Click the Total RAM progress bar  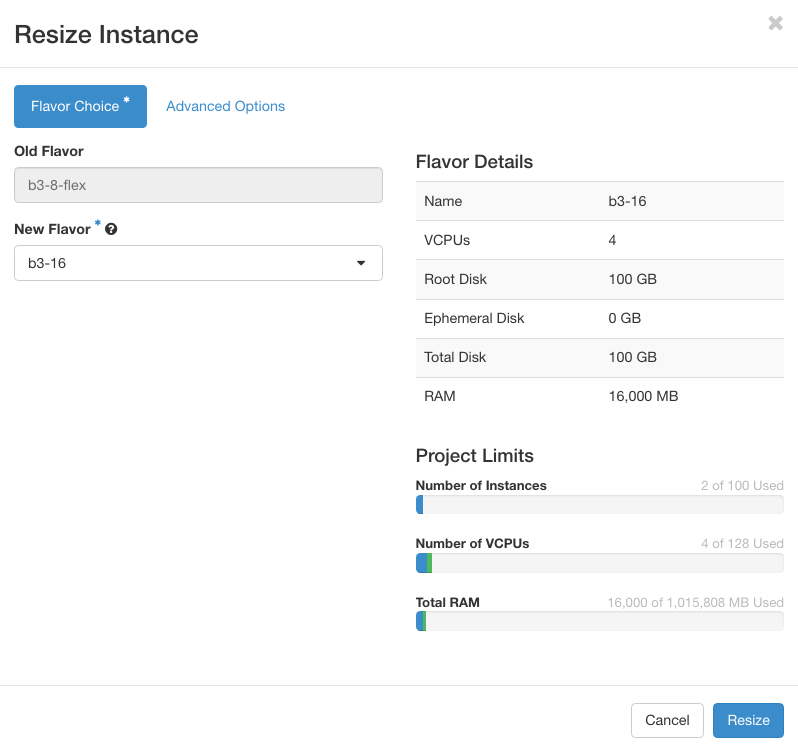coord(600,621)
